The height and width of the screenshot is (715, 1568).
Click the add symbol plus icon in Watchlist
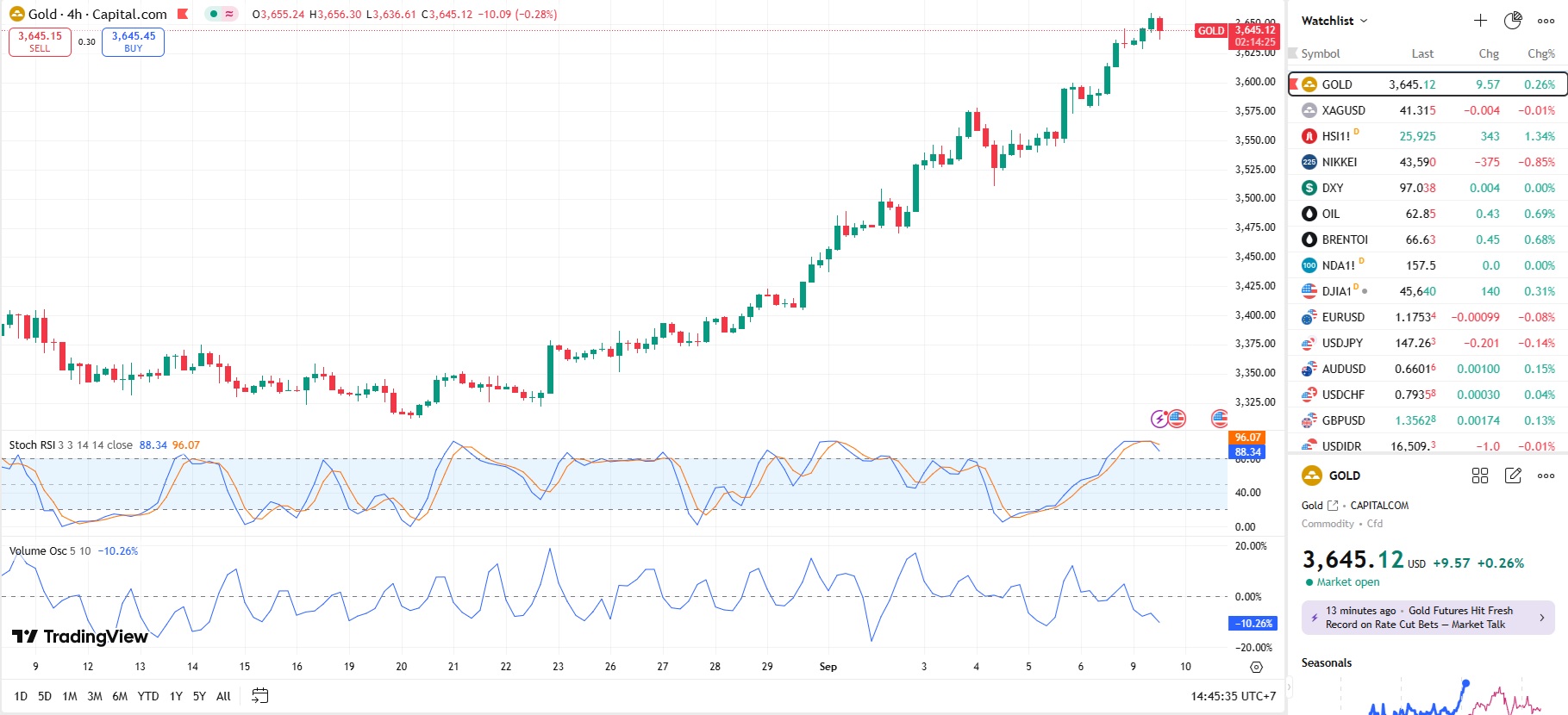1480,21
